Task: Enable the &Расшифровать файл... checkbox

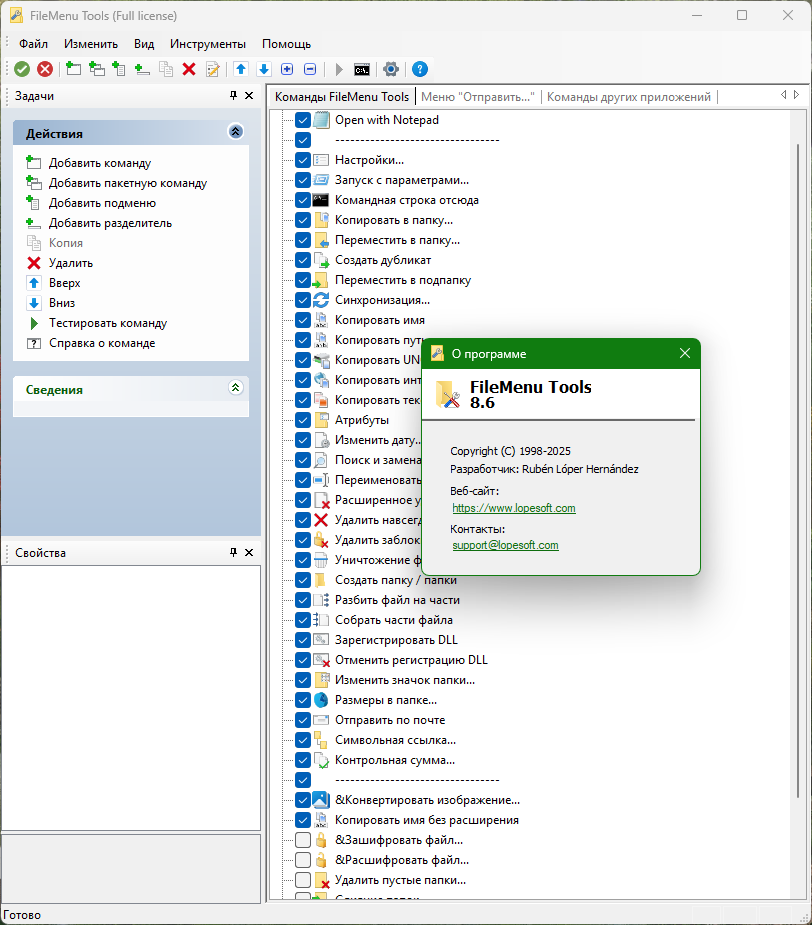Action: (303, 860)
